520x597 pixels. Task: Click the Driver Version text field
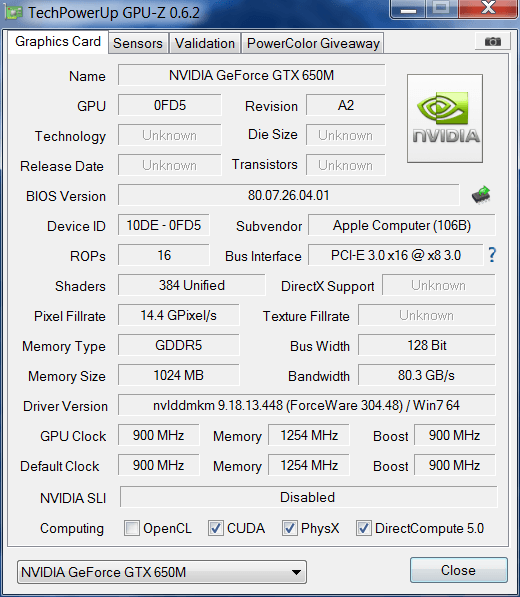306,405
